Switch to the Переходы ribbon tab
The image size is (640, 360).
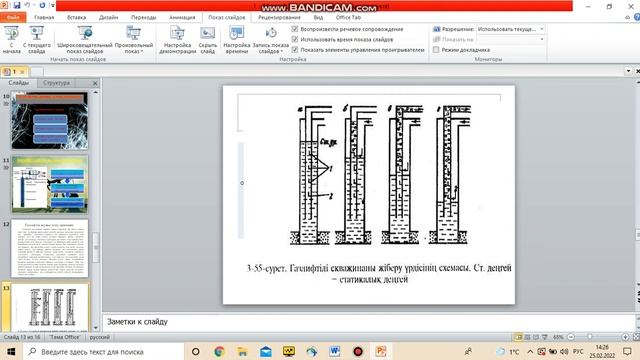click(144, 17)
